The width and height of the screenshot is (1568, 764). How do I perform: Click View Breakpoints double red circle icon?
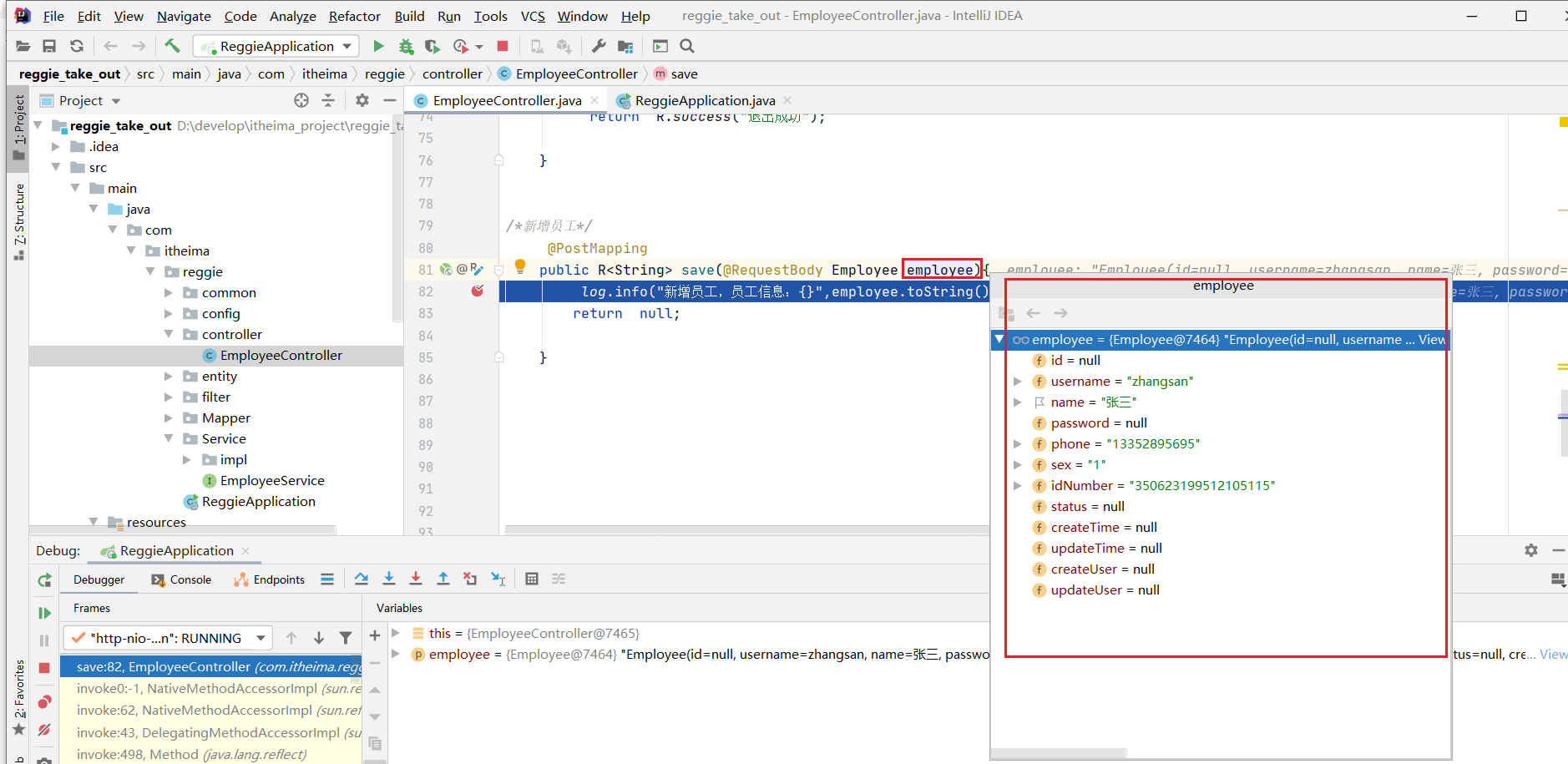44,701
